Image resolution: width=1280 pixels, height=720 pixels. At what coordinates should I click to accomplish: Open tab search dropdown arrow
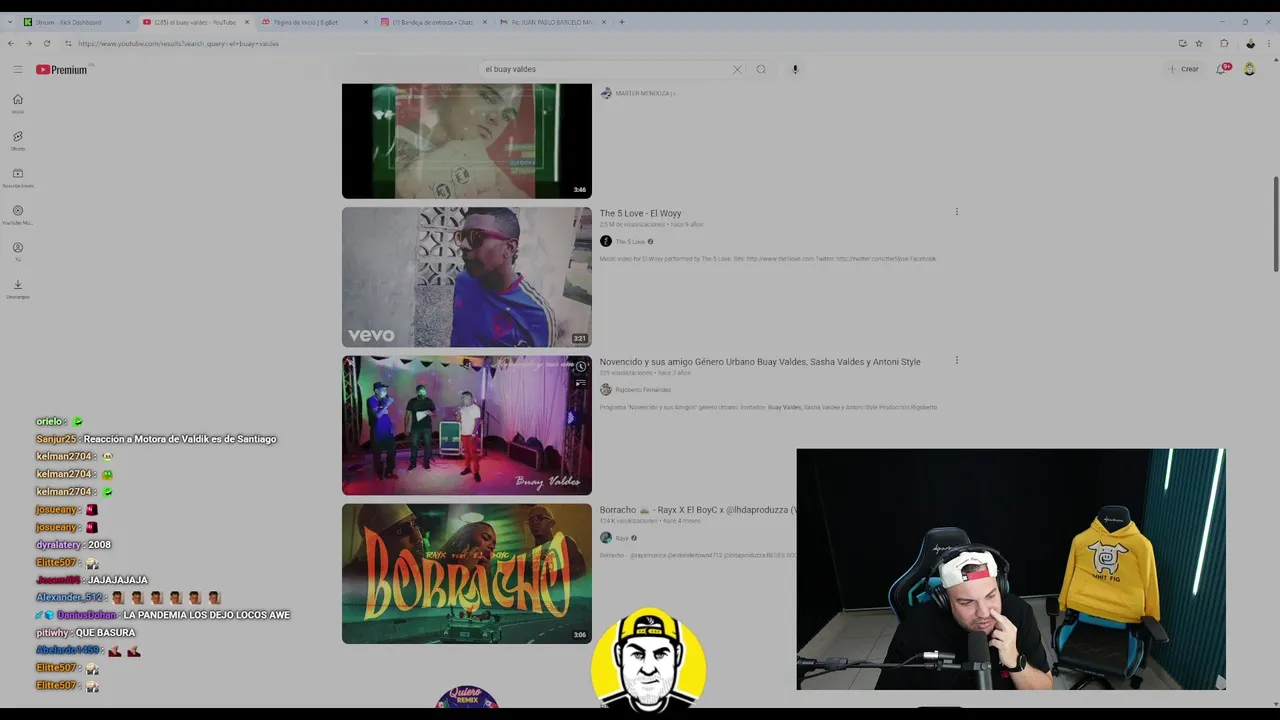(x=10, y=22)
